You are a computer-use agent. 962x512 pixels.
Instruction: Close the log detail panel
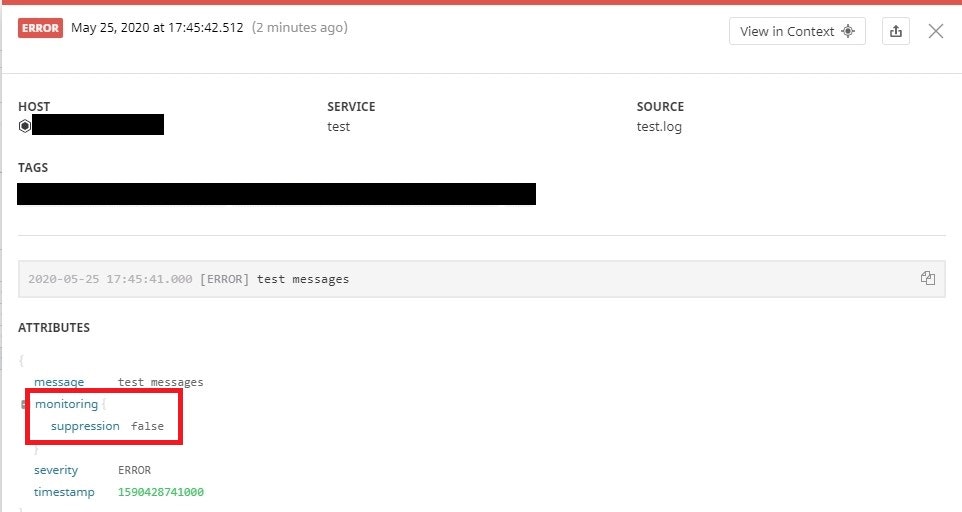pyautogui.click(x=936, y=31)
